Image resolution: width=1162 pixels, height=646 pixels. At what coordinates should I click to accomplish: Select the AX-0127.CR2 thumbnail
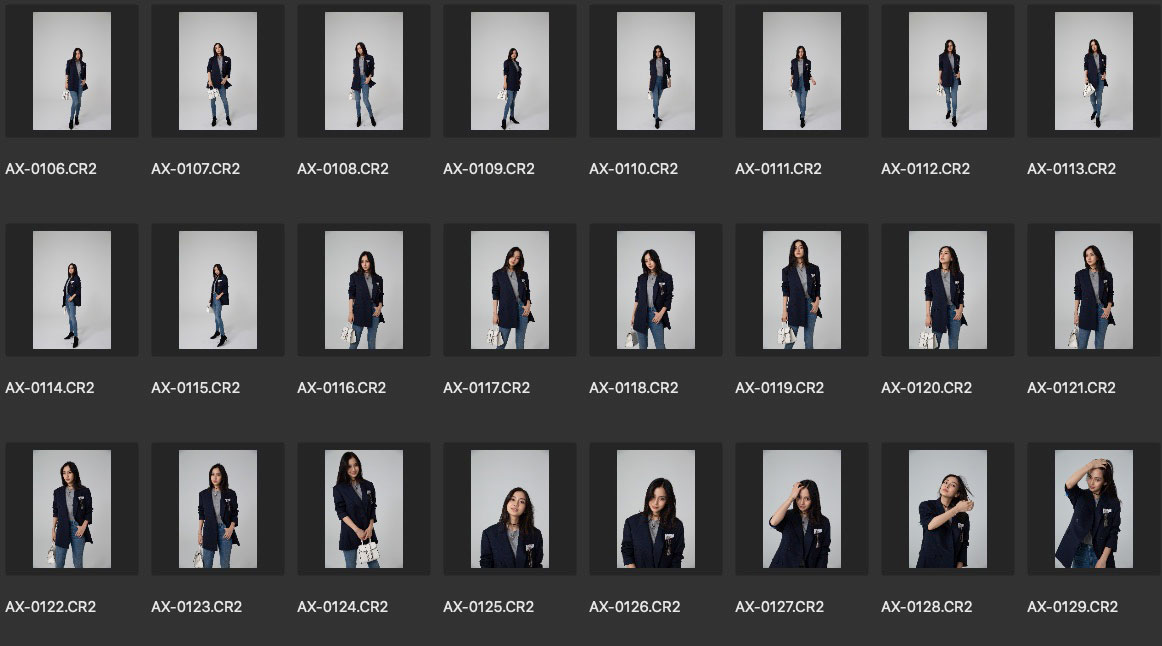coord(802,509)
